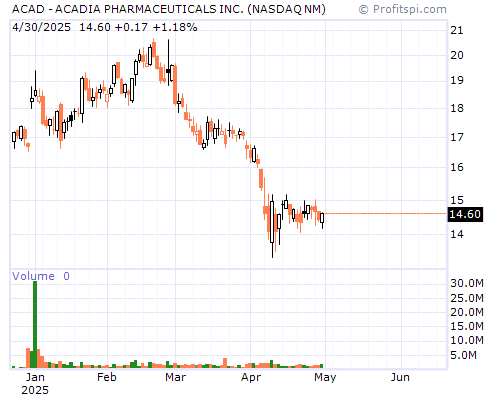This screenshot has height=400, width=500.
Task: Click the 5.0M volume axis label
Action: [x=463, y=355]
